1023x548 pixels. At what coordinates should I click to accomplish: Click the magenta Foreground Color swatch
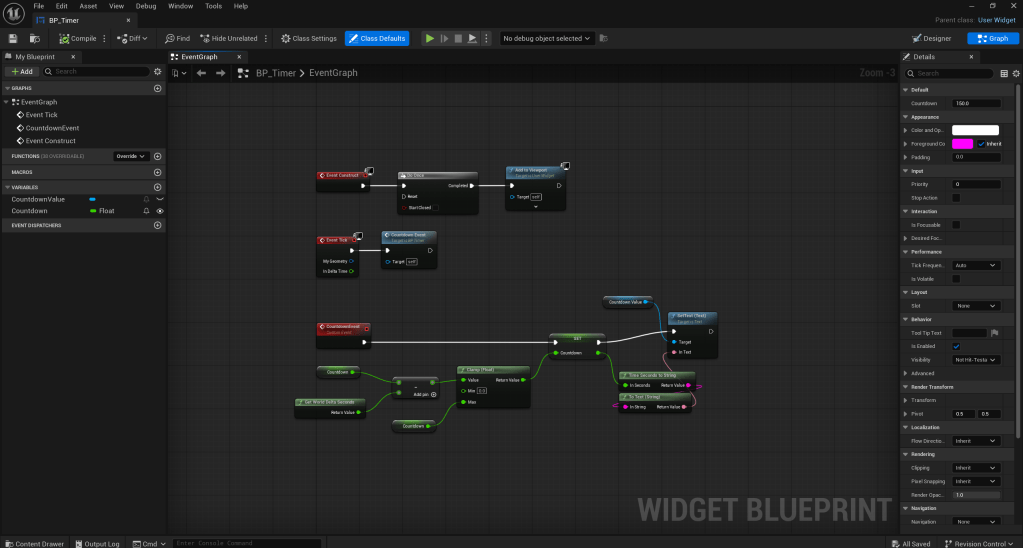(962, 144)
